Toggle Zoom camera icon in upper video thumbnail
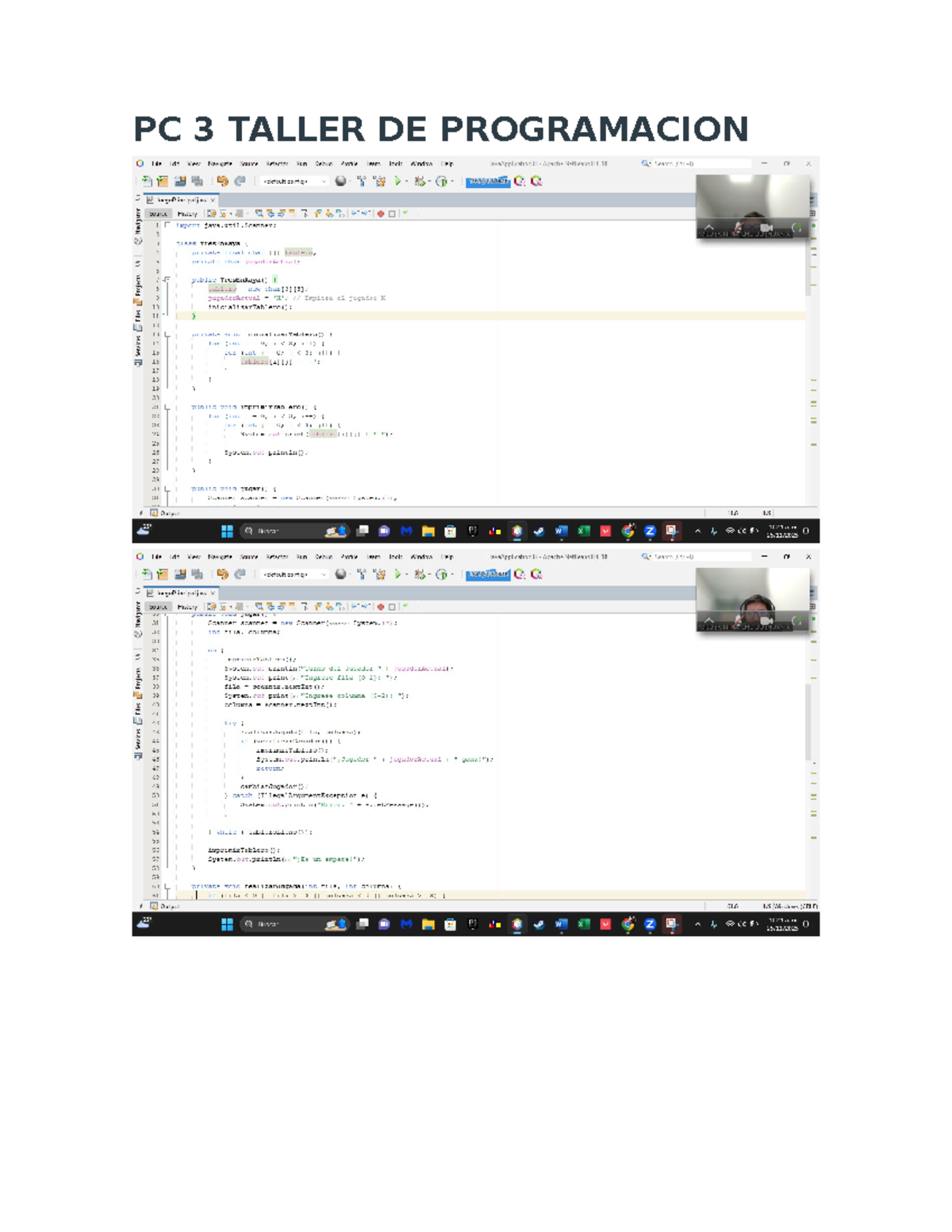This screenshot has width=952, height=1232. pos(766,228)
